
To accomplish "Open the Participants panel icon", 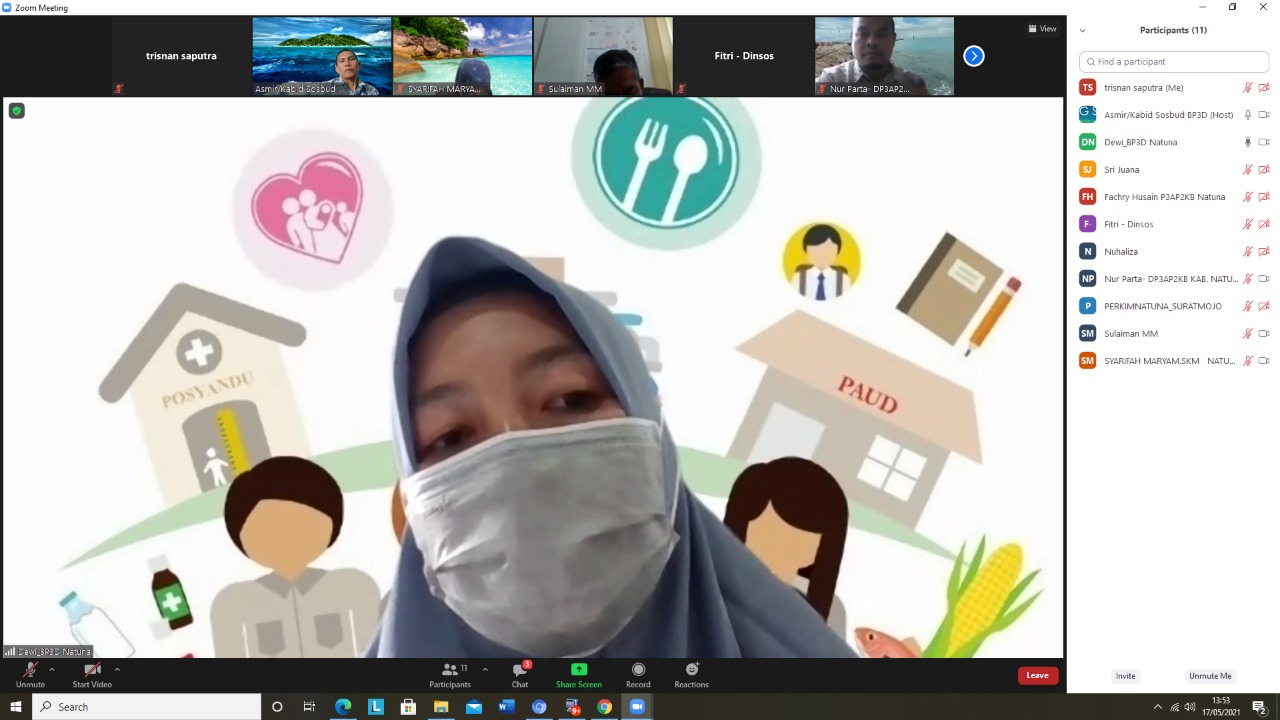I will point(450,671).
